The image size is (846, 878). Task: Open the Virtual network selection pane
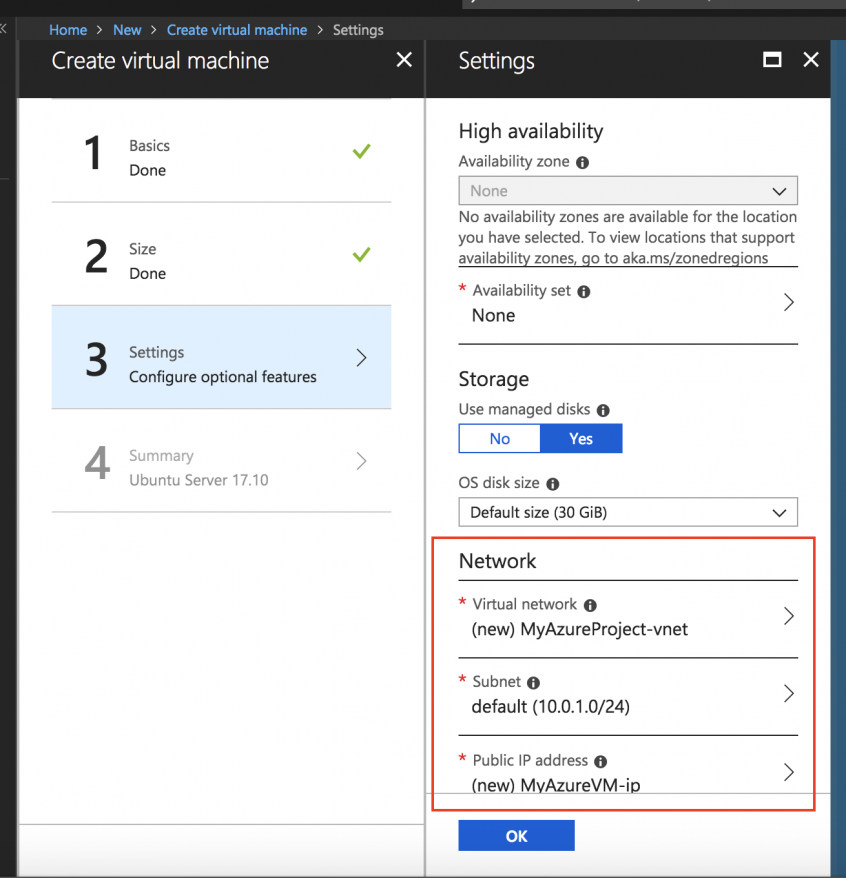(628, 618)
